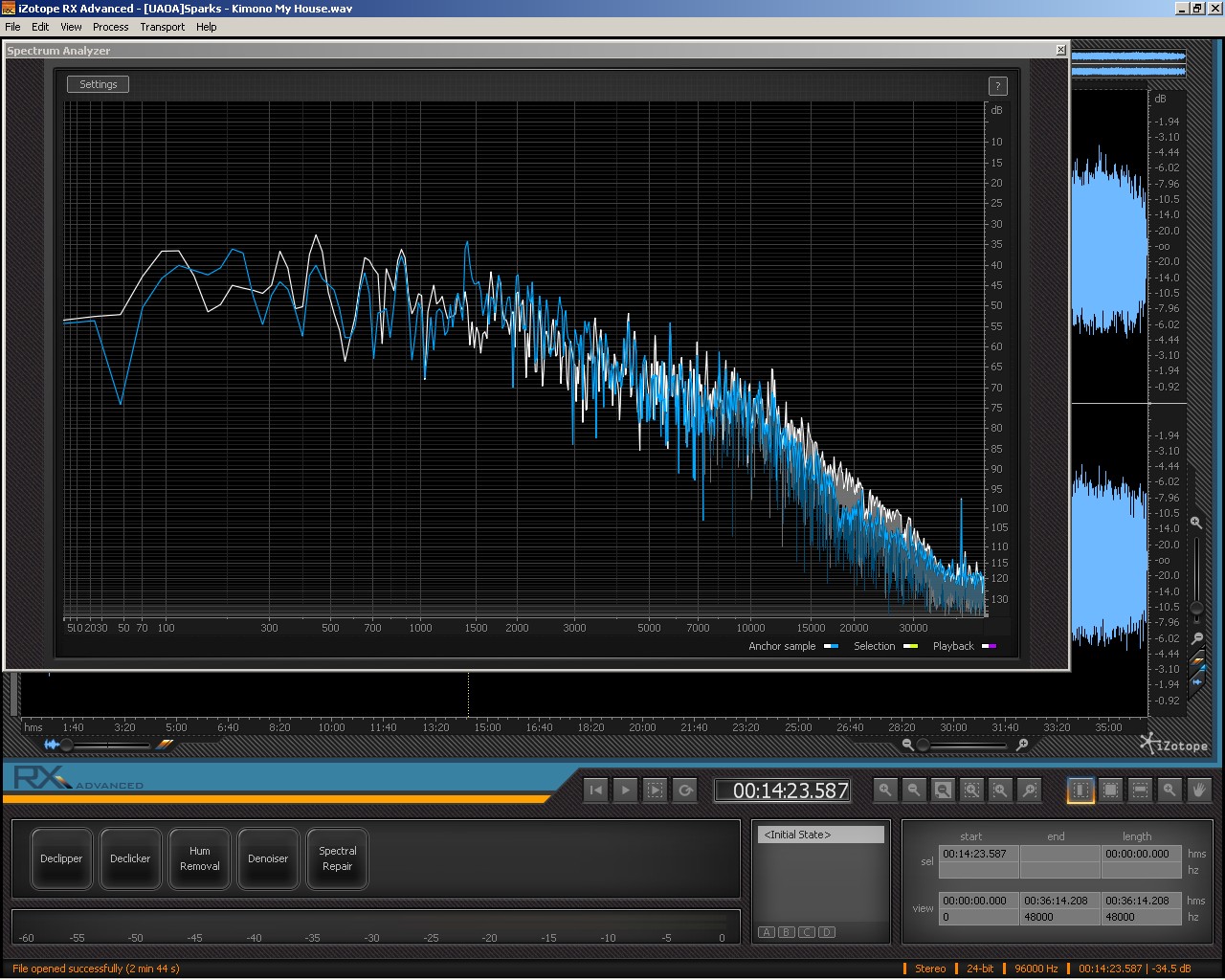Screen dimensions: 1225x980
Task: Select the <Initial State> history entry
Action: tap(821, 835)
